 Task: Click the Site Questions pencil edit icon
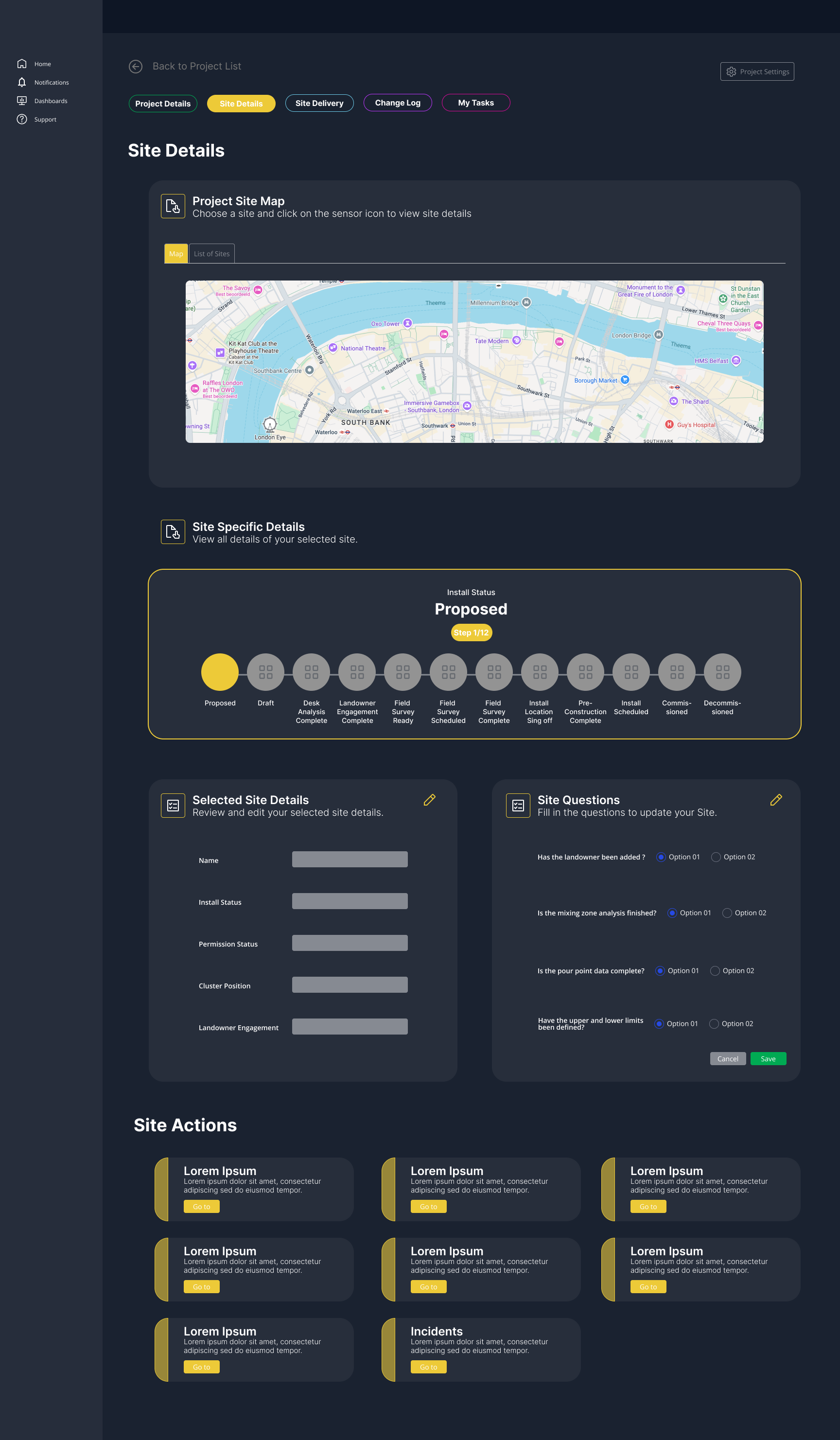[x=775, y=800]
